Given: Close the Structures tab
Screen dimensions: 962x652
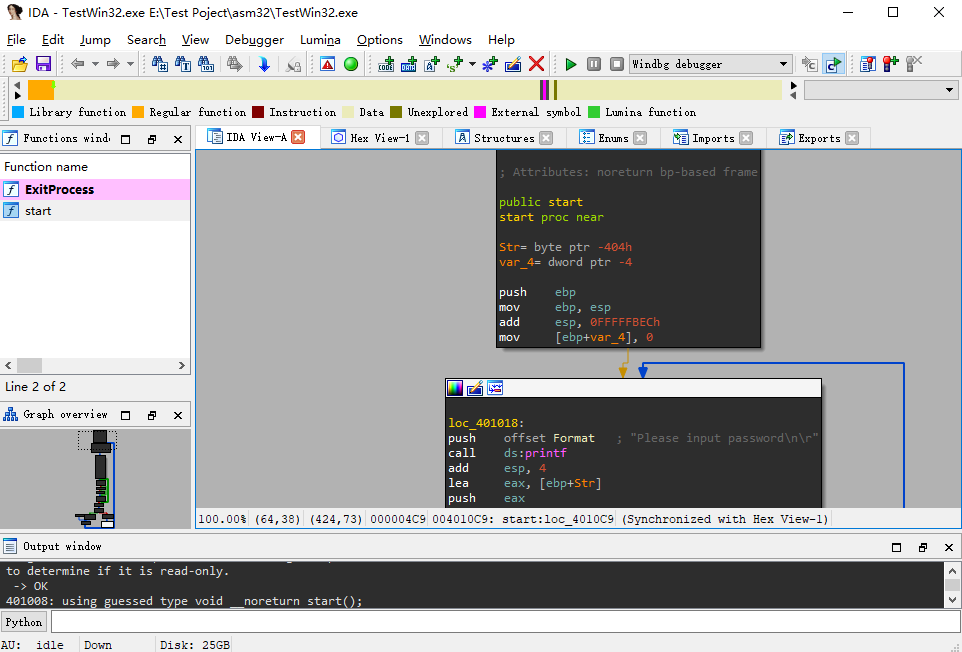Looking at the screenshot, I should pyautogui.click(x=546, y=138).
